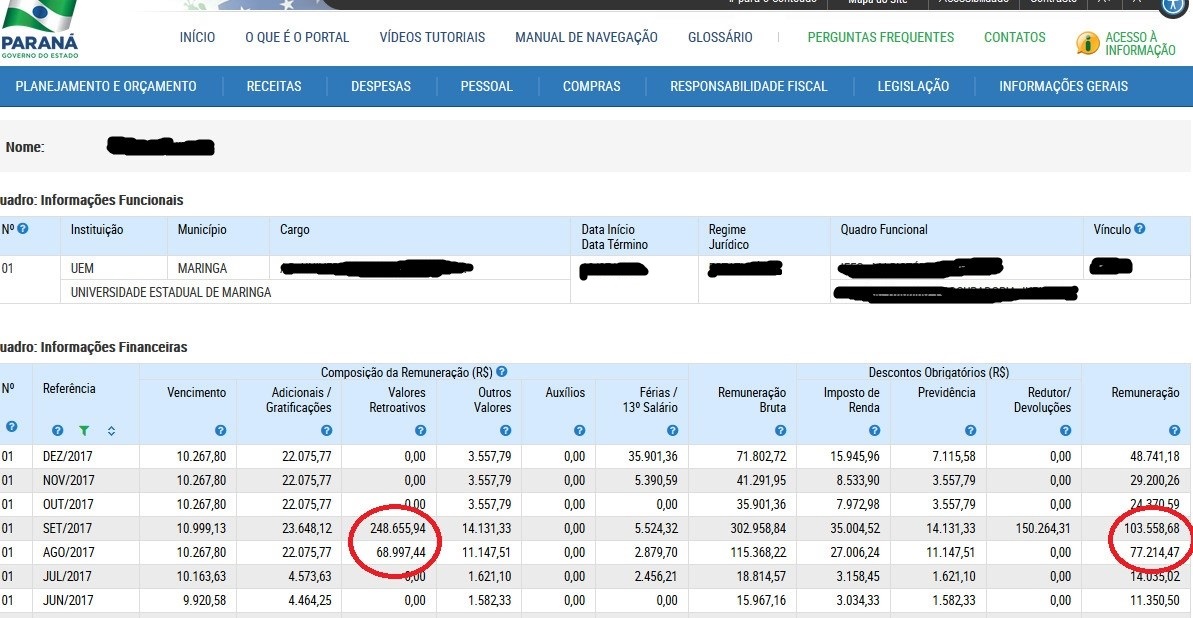Screen dimensions: 1193x618
Task: Click help icon under the last Remuneração column
Action: pos(1174,431)
